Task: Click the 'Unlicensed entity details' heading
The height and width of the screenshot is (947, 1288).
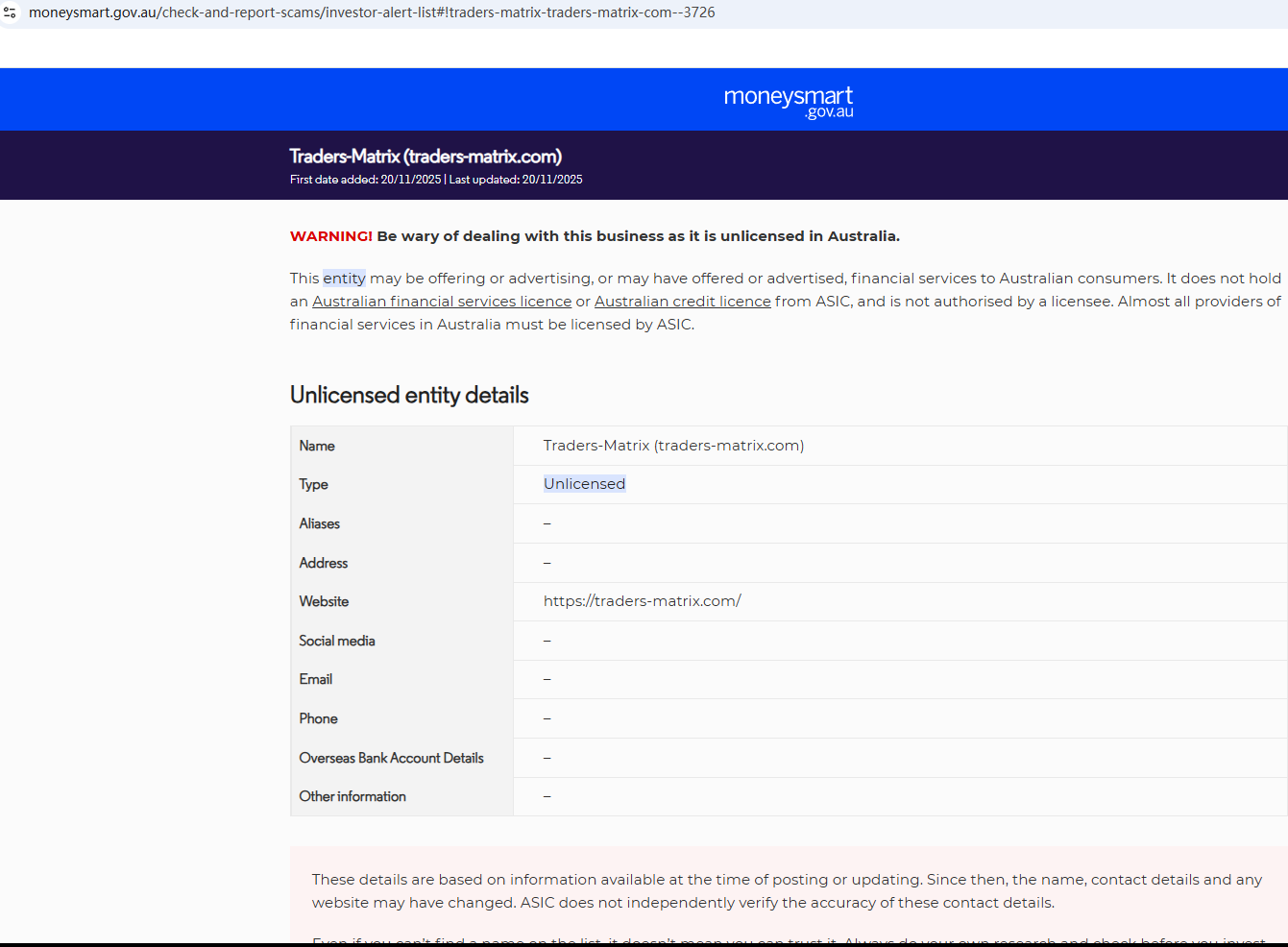Action: 409,395
